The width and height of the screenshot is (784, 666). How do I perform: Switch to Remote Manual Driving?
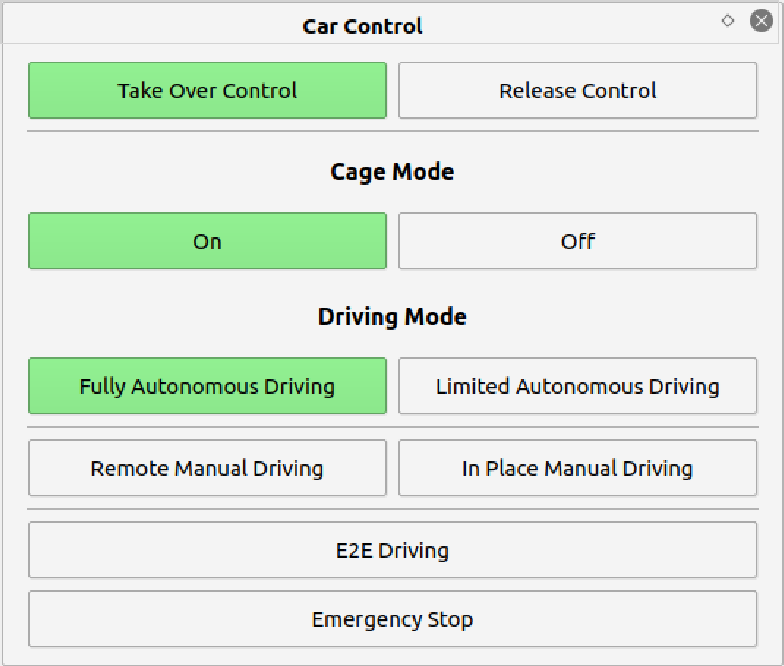click(x=208, y=468)
